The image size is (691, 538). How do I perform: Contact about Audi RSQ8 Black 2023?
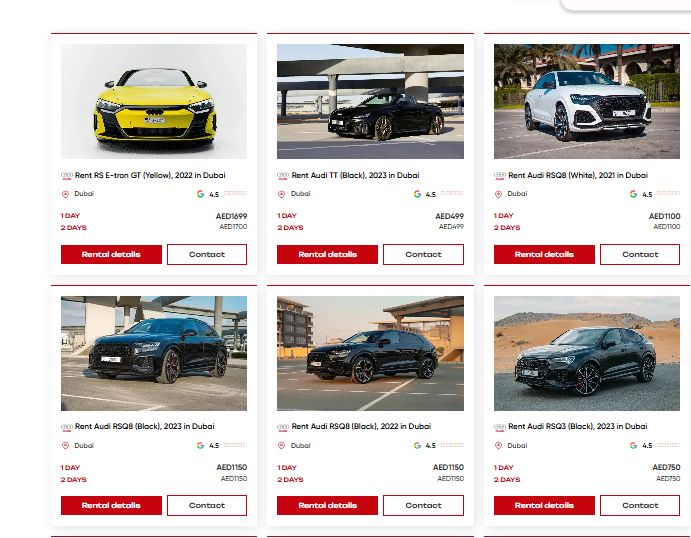[207, 505]
